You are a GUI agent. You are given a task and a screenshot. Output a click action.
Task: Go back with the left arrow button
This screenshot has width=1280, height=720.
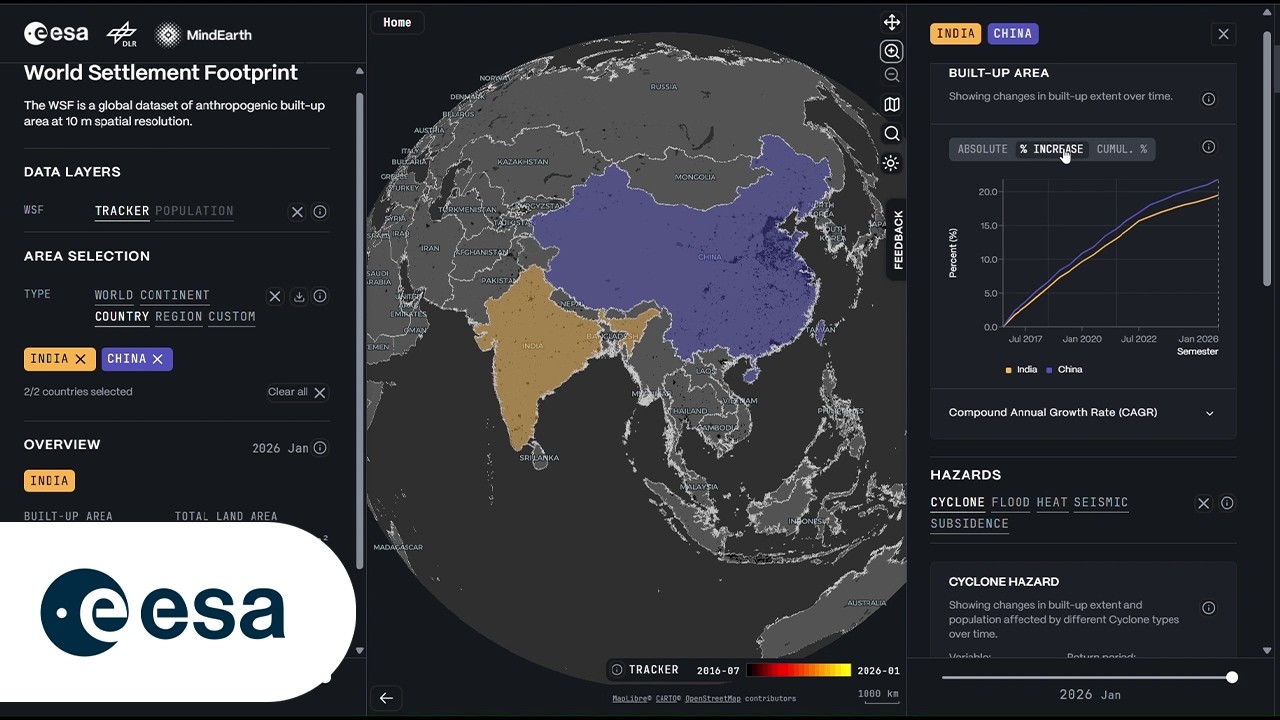point(386,698)
